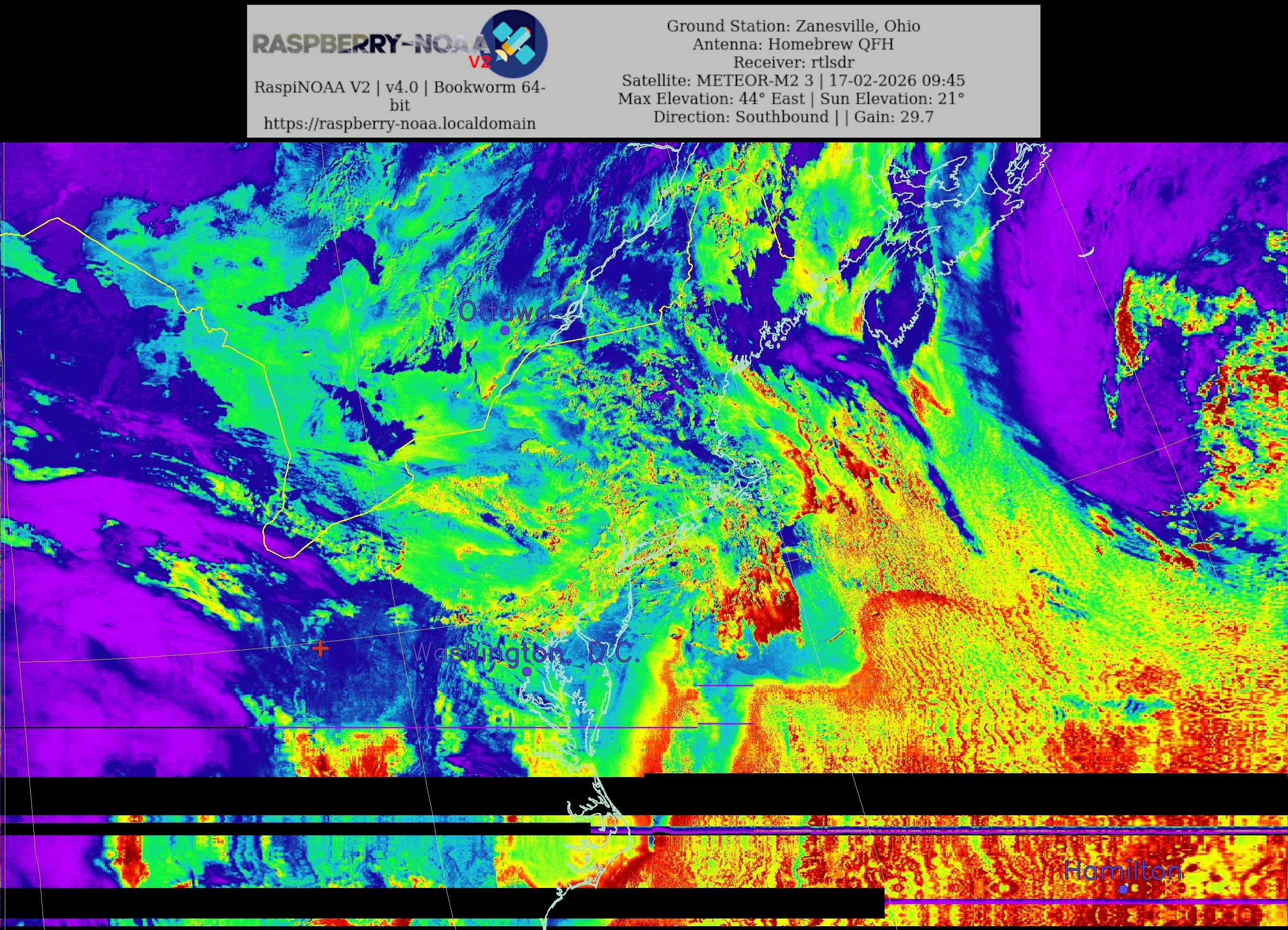Open the raspberry-noaa.localdomain URL
The height and width of the screenshot is (930, 1288).
click(x=400, y=123)
